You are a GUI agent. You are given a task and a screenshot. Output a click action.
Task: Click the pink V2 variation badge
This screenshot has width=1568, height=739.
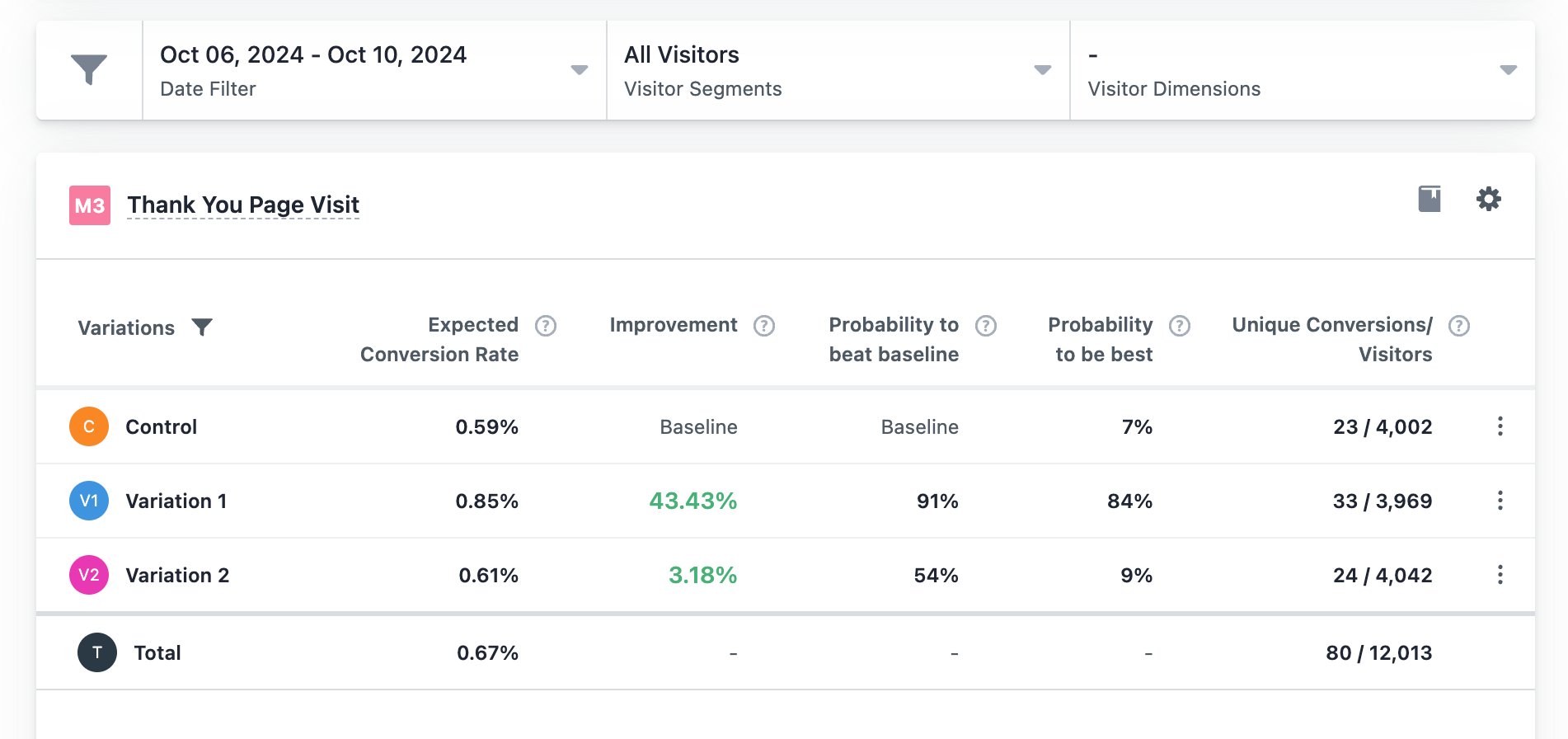pos(89,575)
